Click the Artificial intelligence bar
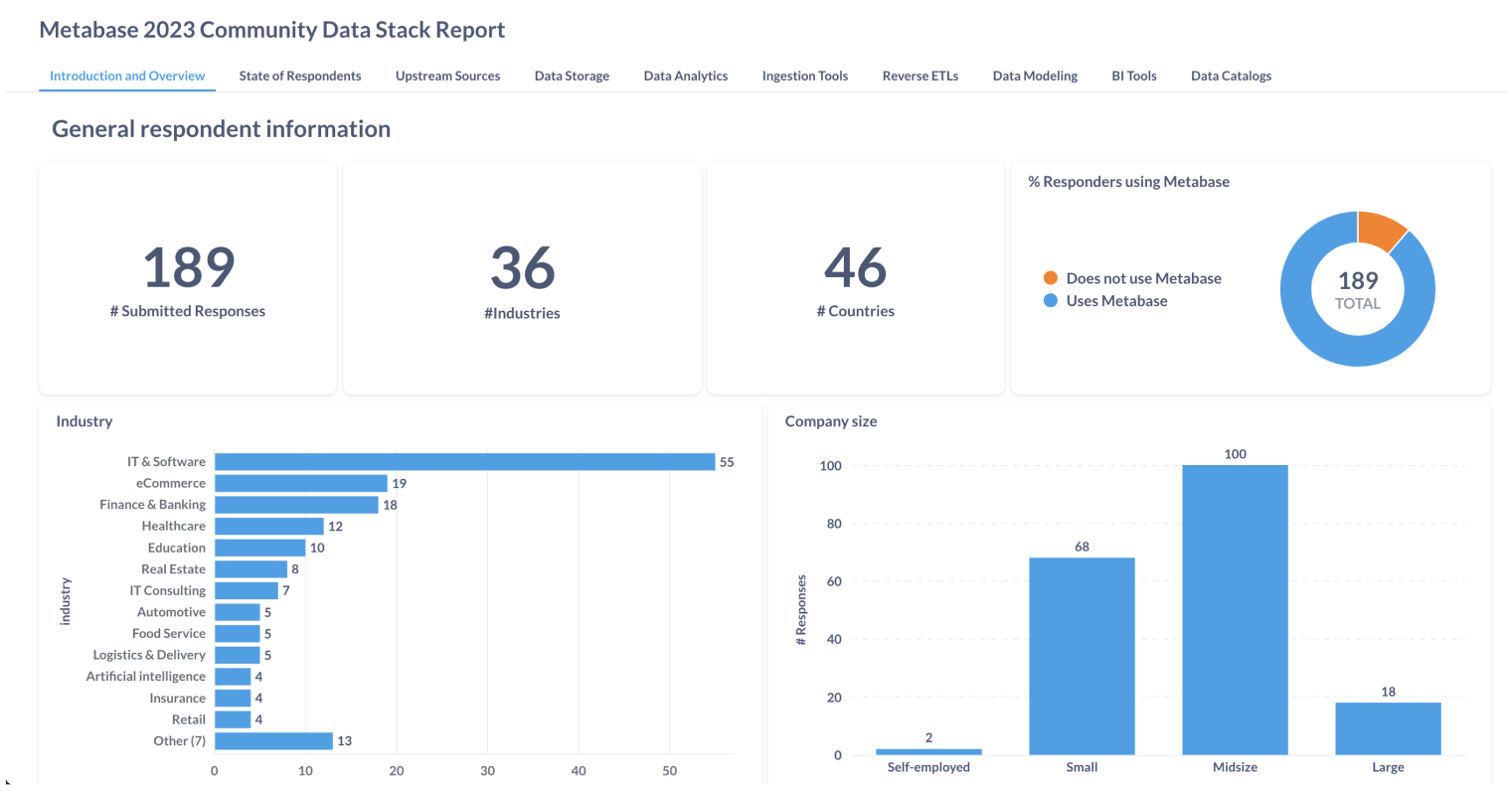This screenshot has width=1512, height=795. (x=233, y=677)
